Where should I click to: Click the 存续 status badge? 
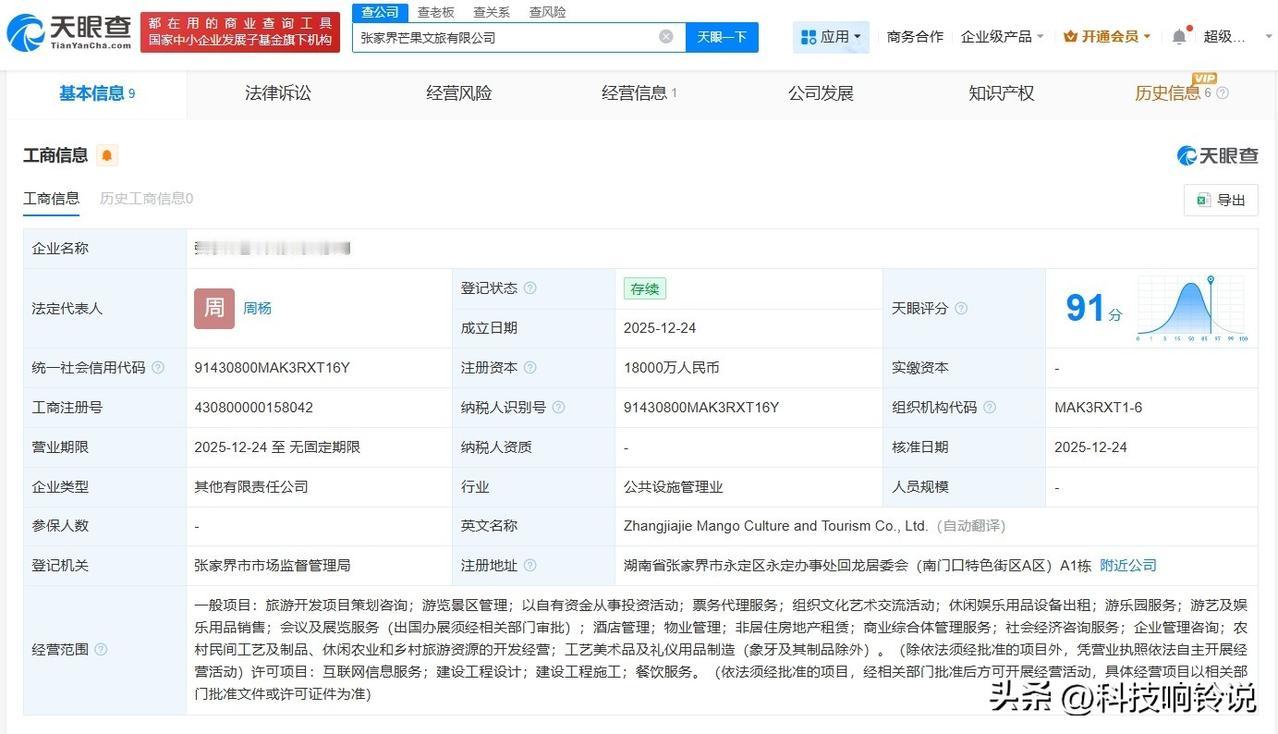pos(644,289)
